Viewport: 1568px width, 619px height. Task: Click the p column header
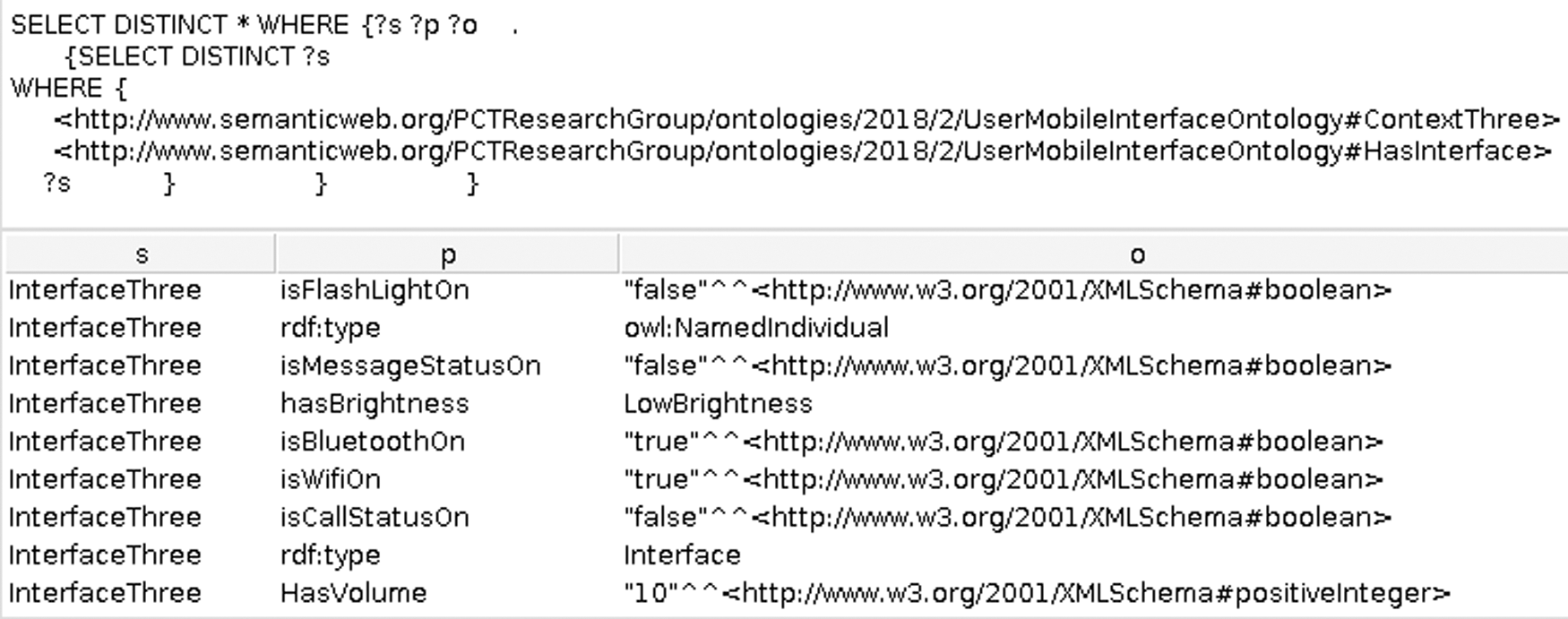coord(447,254)
